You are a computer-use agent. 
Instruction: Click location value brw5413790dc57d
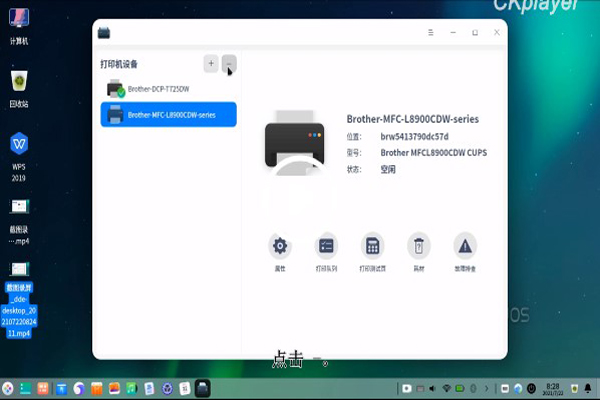pyautogui.click(x=414, y=137)
